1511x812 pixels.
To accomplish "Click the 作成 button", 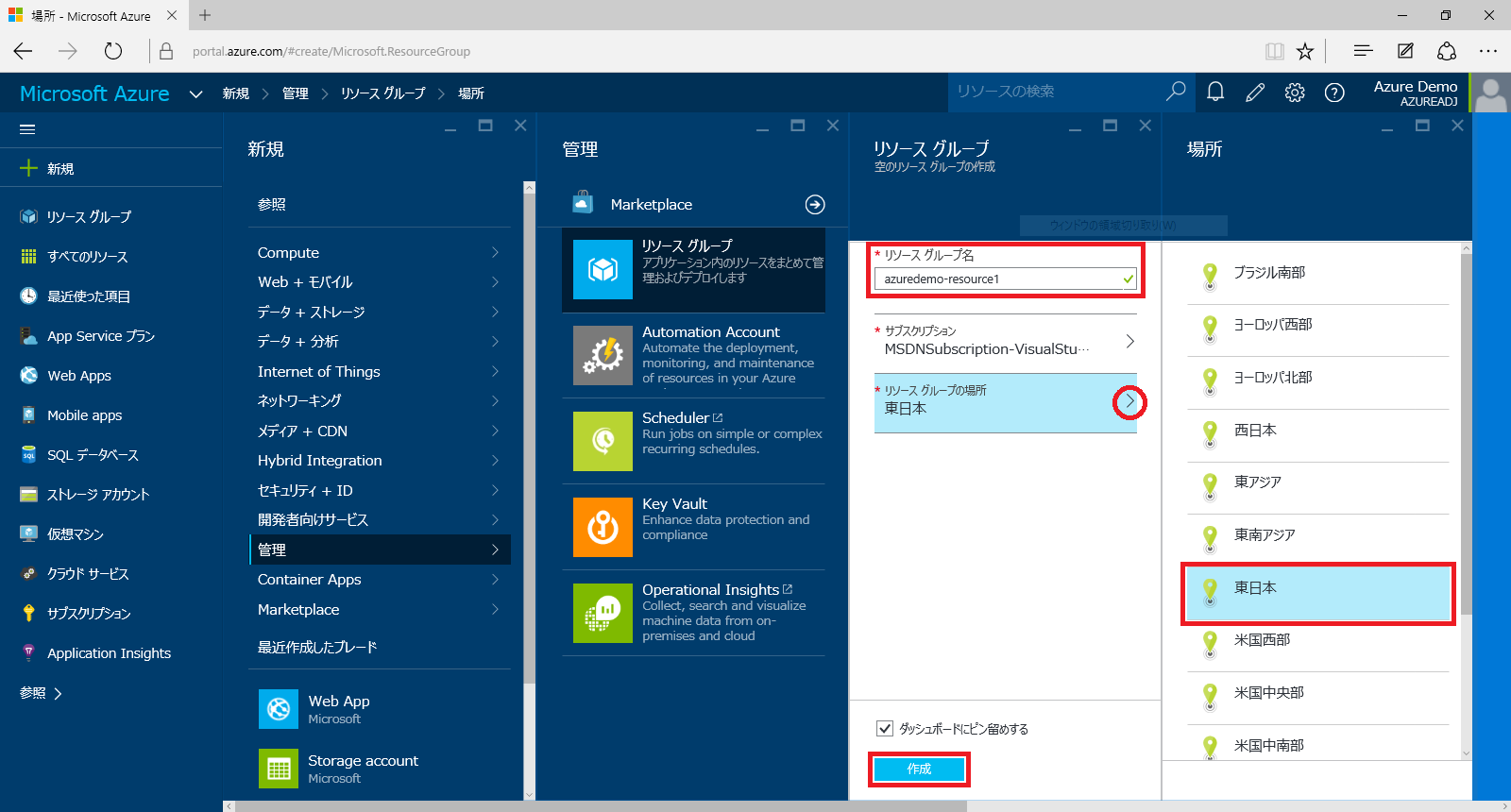I will (x=919, y=770).
